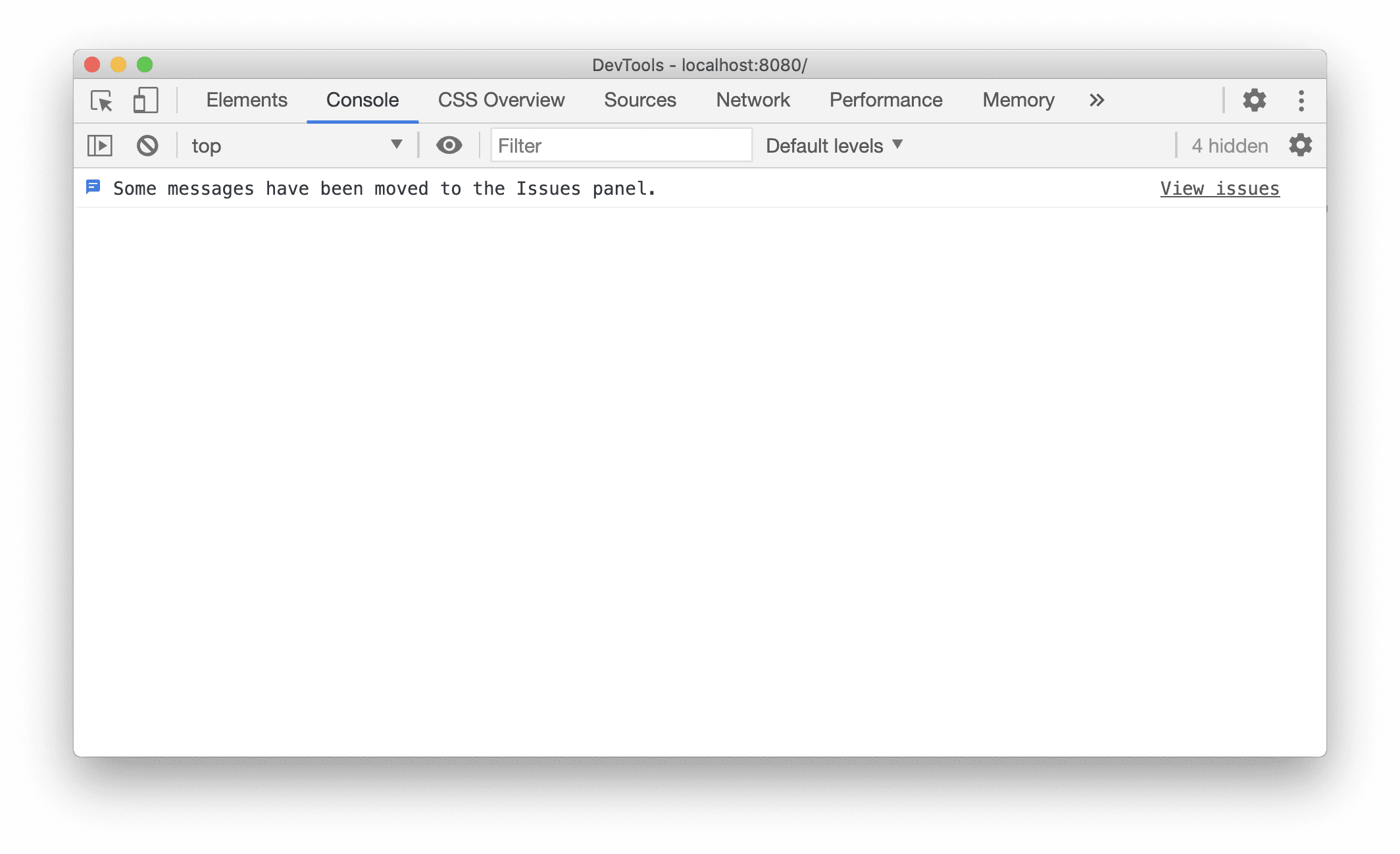This screenshot has width=1400, height=854.
Task: Click the CSS Overview tab
Action: pyautogui.click(x=502, y=99)
